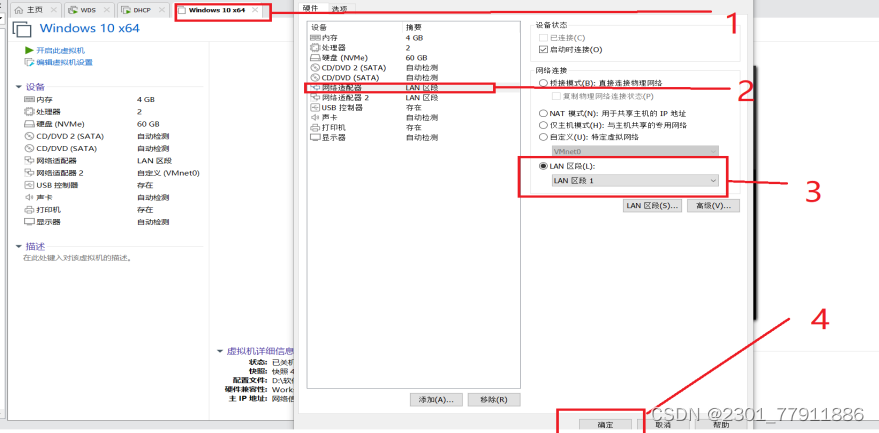Click the 高级(V)... button

point(714,206)
